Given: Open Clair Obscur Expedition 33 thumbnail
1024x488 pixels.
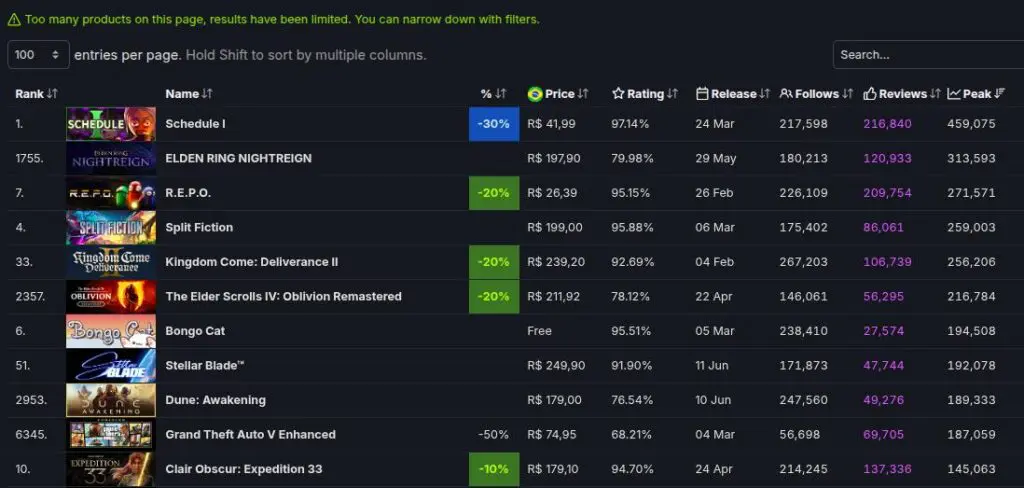Looking at the screenshot, I should tap(111, 469).
